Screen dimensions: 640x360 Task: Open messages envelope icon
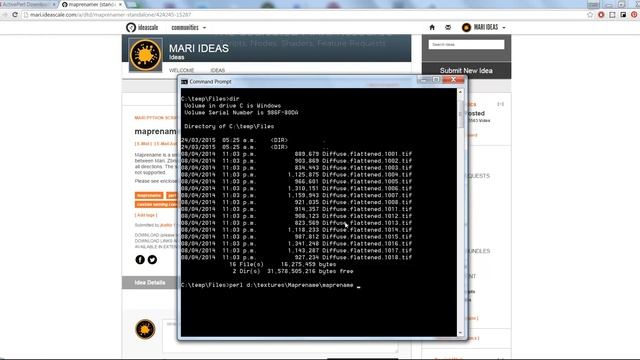448,27
